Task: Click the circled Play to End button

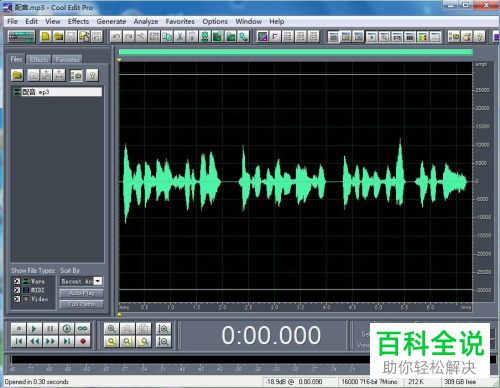Action: [x=66, y=329]
